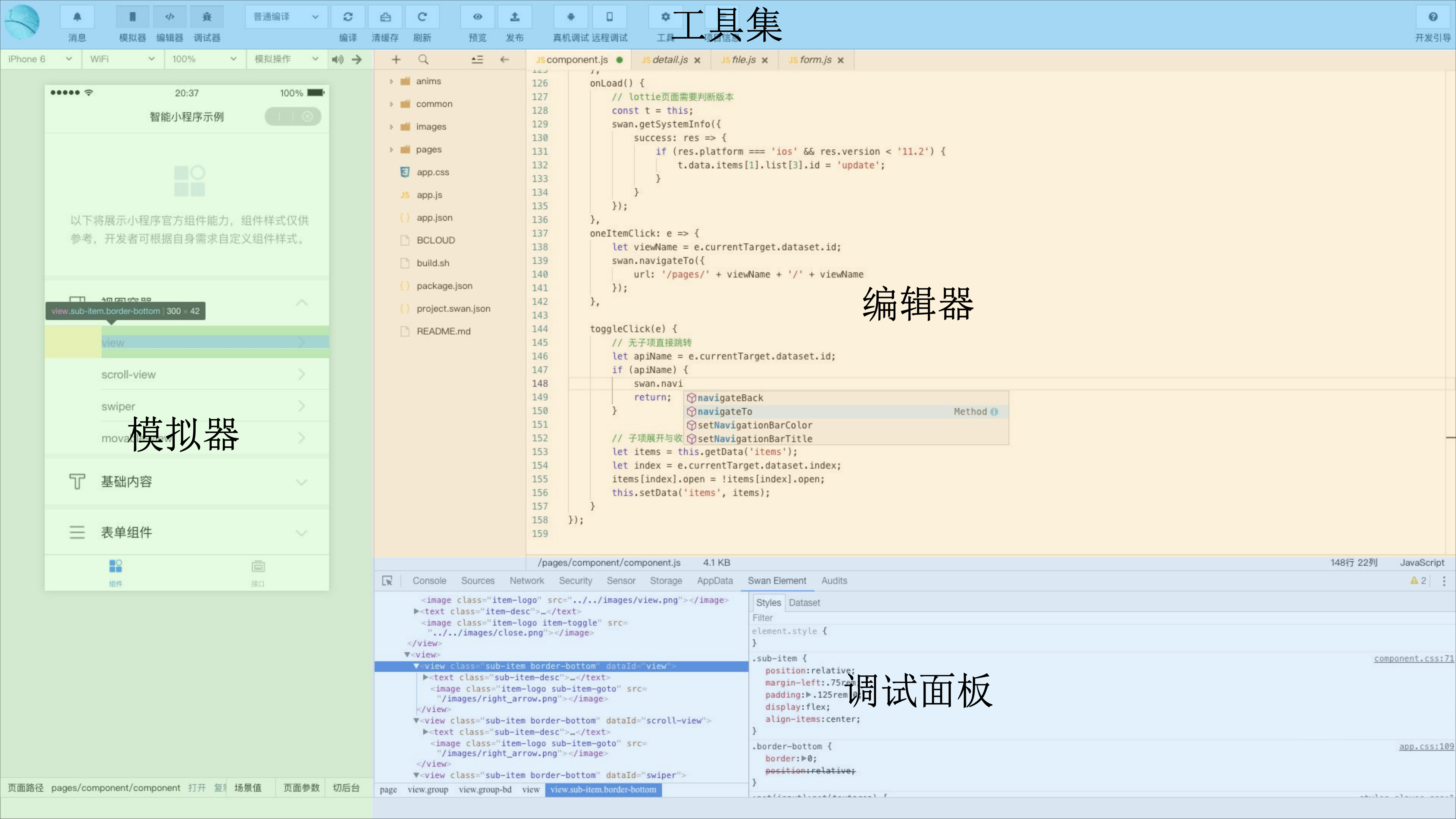Start 真机调试 real device debugging
Viewport: 1456px width, 819px height.
pos(571,17)
